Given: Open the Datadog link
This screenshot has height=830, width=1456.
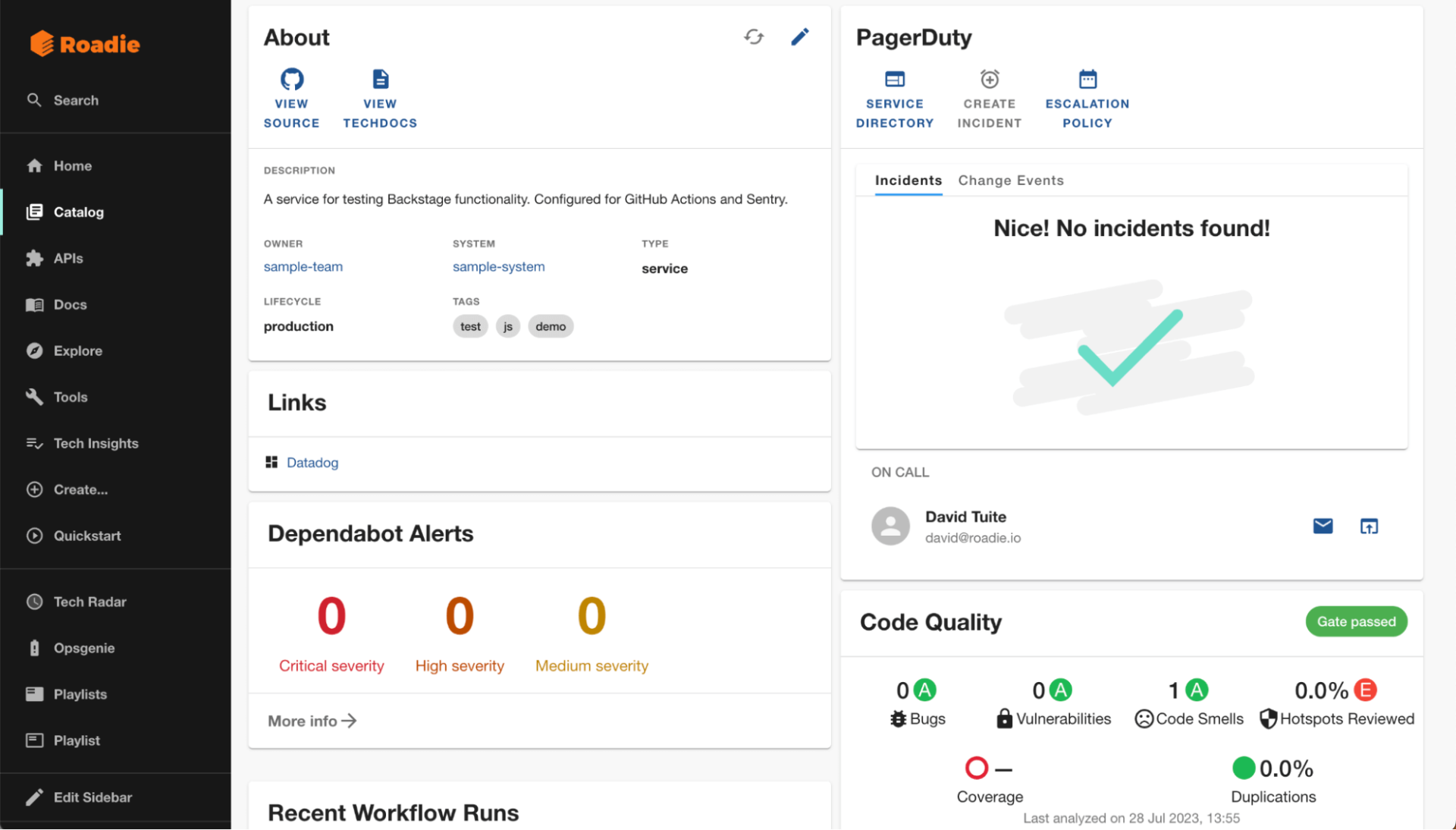Looking at the screenshot, I should pyautogui.click(x=312, y=463).
